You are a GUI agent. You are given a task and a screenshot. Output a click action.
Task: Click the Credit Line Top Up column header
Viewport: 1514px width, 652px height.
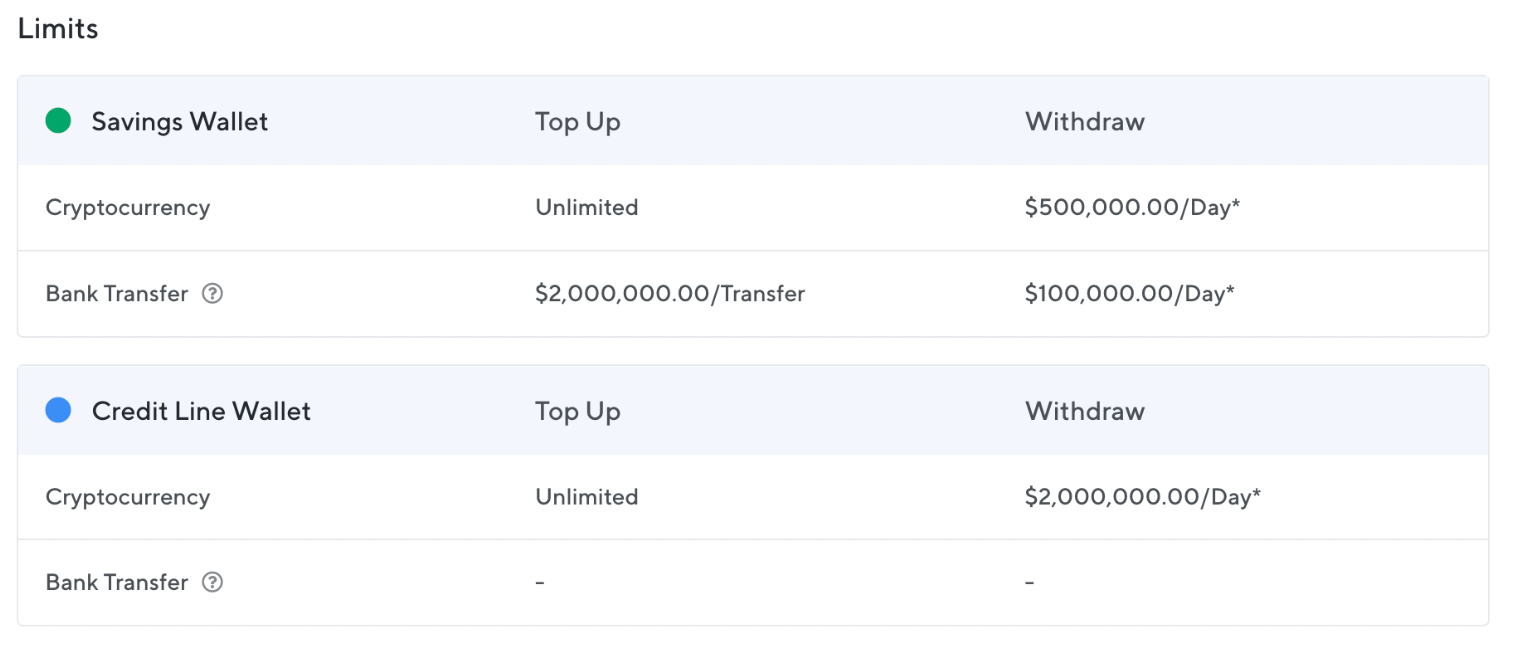click(x=578, y=411)
